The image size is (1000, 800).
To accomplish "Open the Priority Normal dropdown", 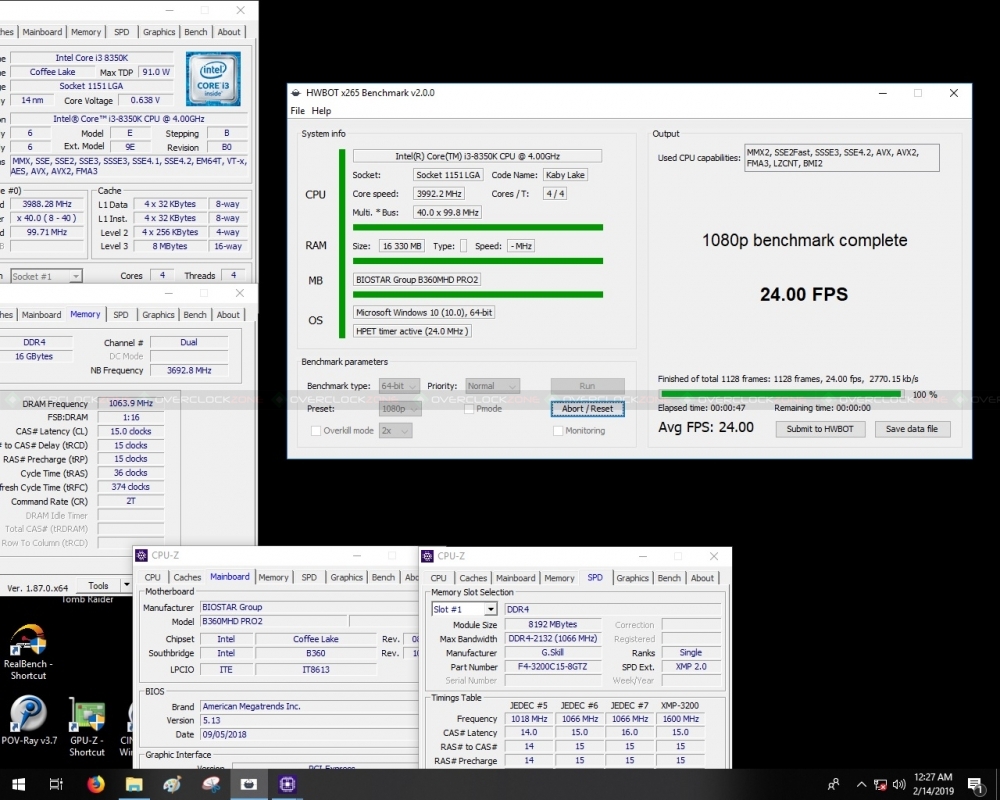I will [492, 386].
